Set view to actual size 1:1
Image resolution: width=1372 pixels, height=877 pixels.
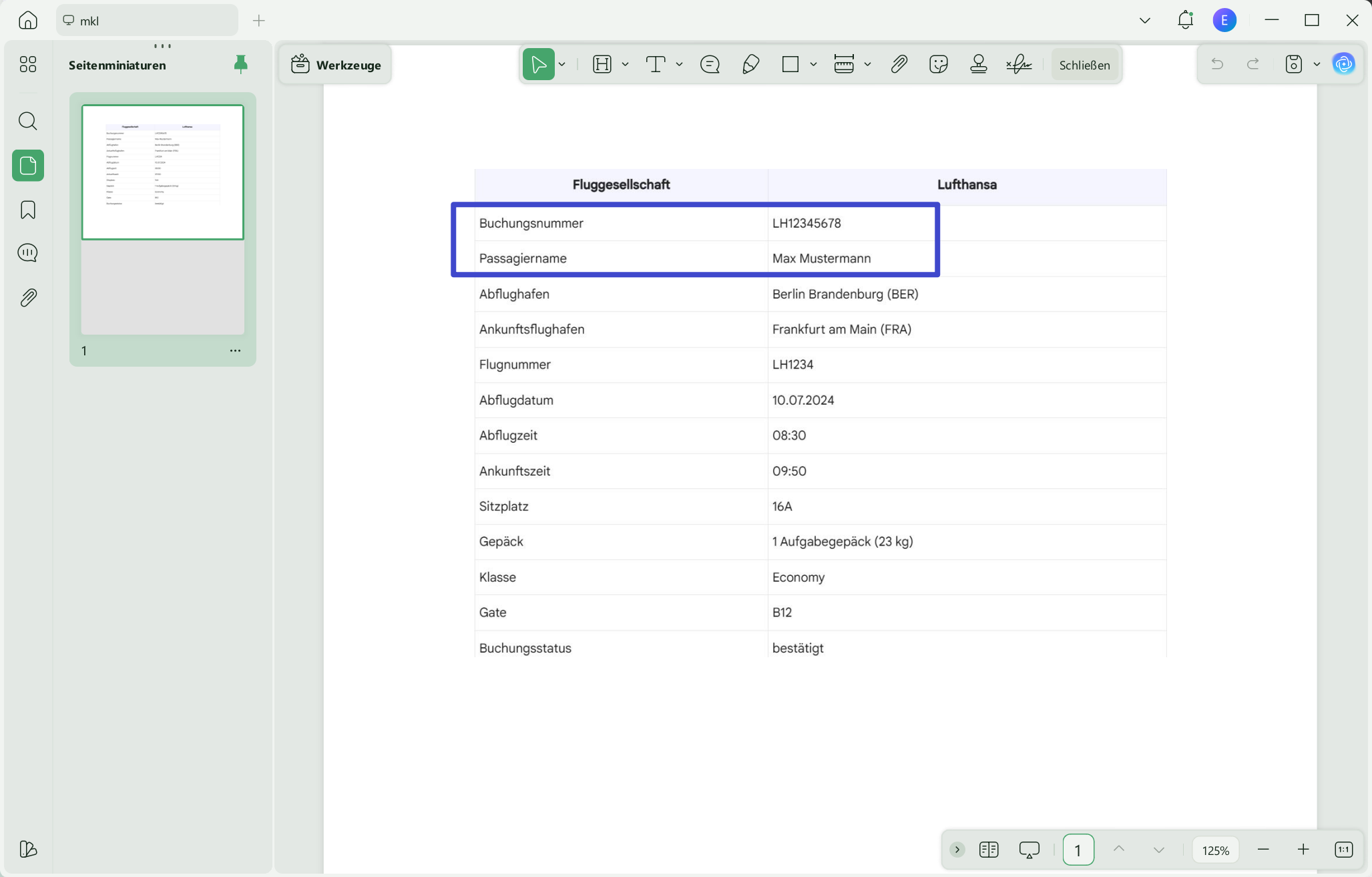pos(1343,850)
